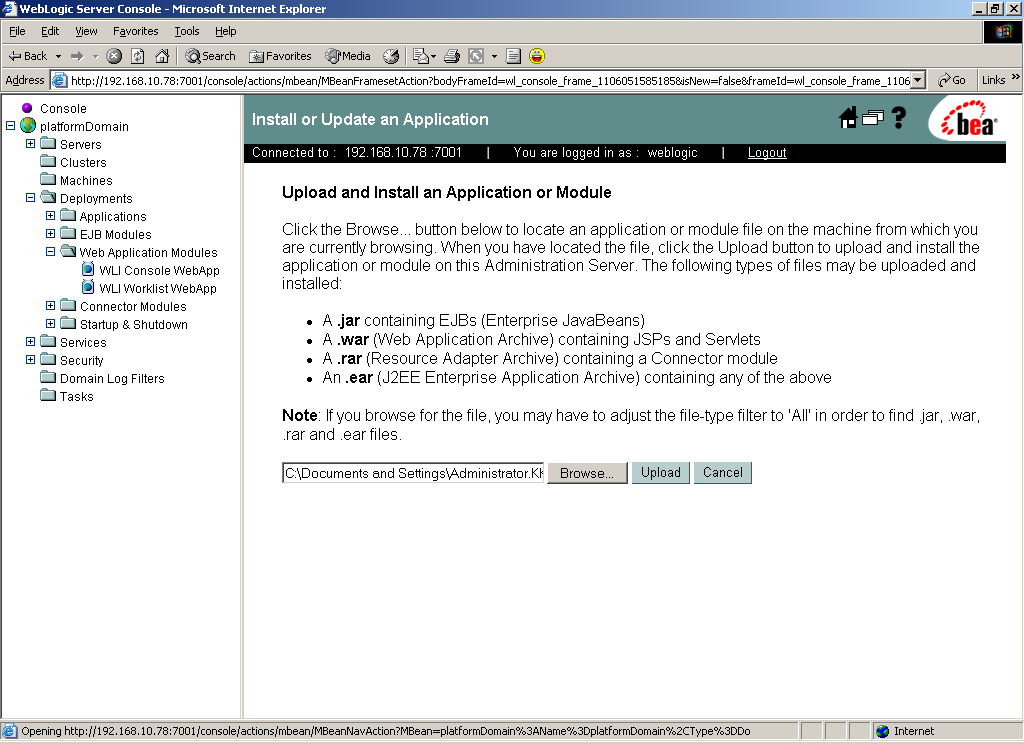Open the Favorites menu
The image size is (1024, 744).
click(135, 31)
